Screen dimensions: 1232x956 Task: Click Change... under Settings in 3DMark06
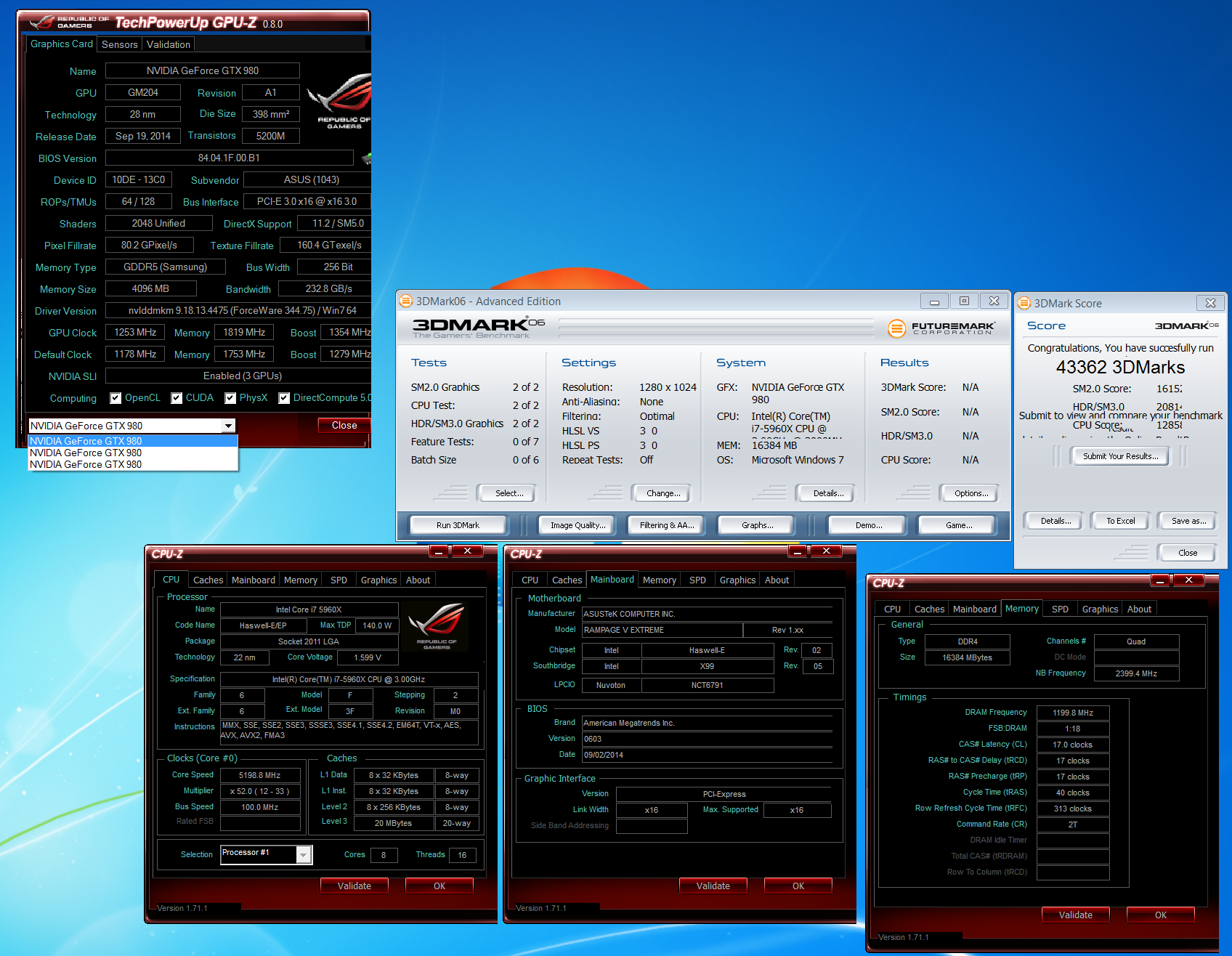coord(663,493)
